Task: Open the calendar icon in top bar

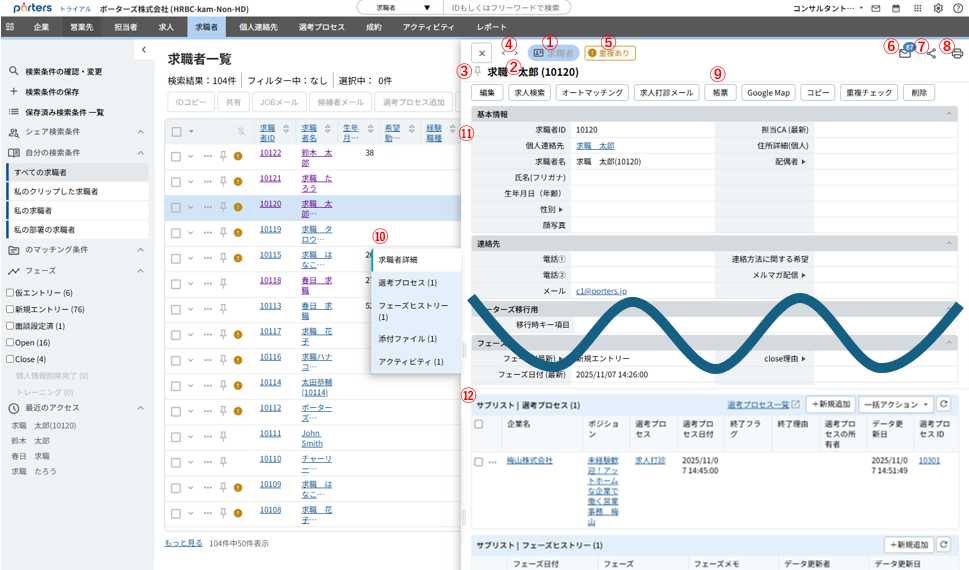Action: click(x=895, y=8)
